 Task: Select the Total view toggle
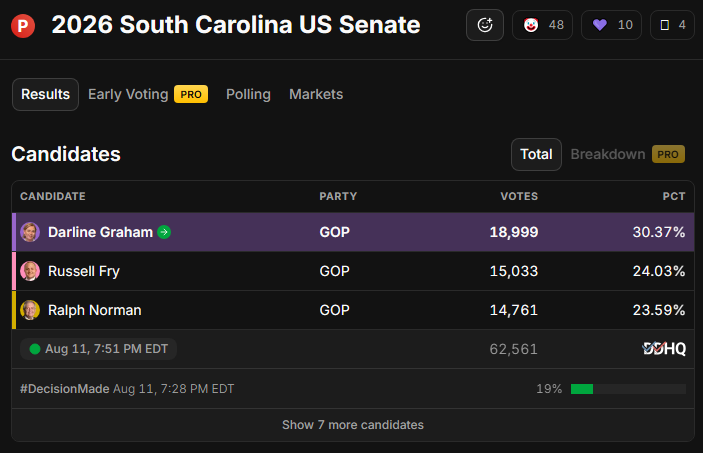536,154
